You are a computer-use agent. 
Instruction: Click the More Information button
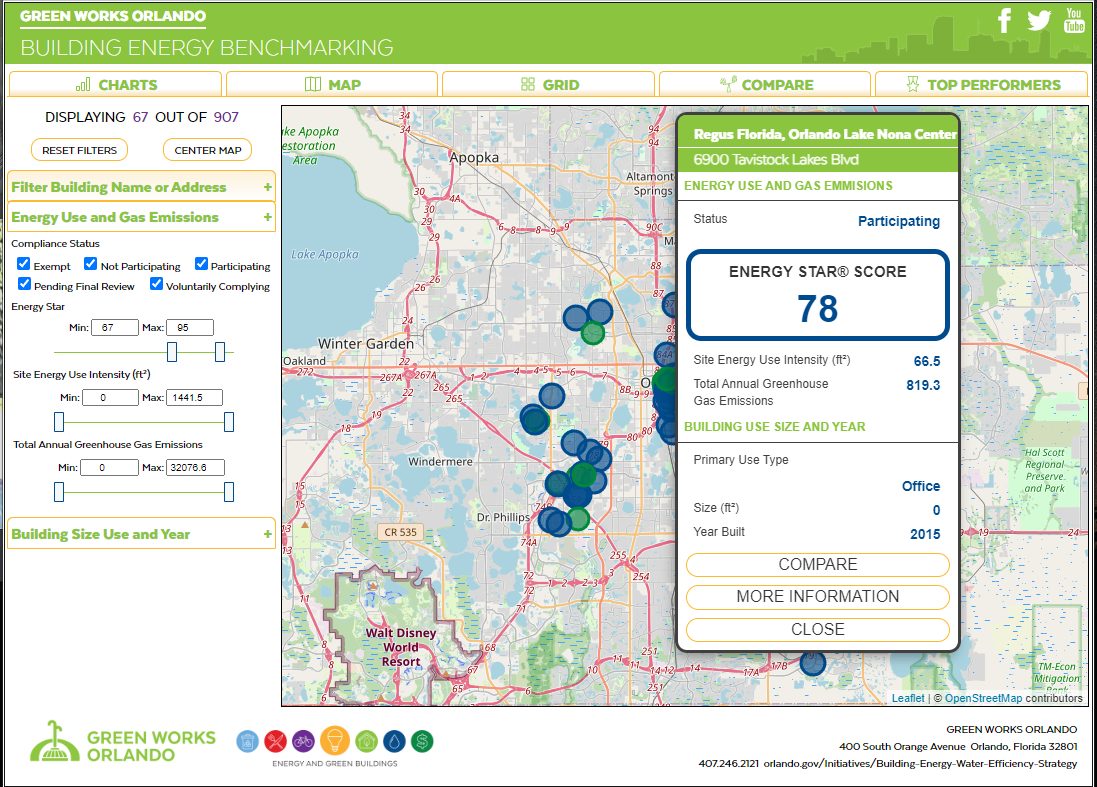tap(818, 597)
